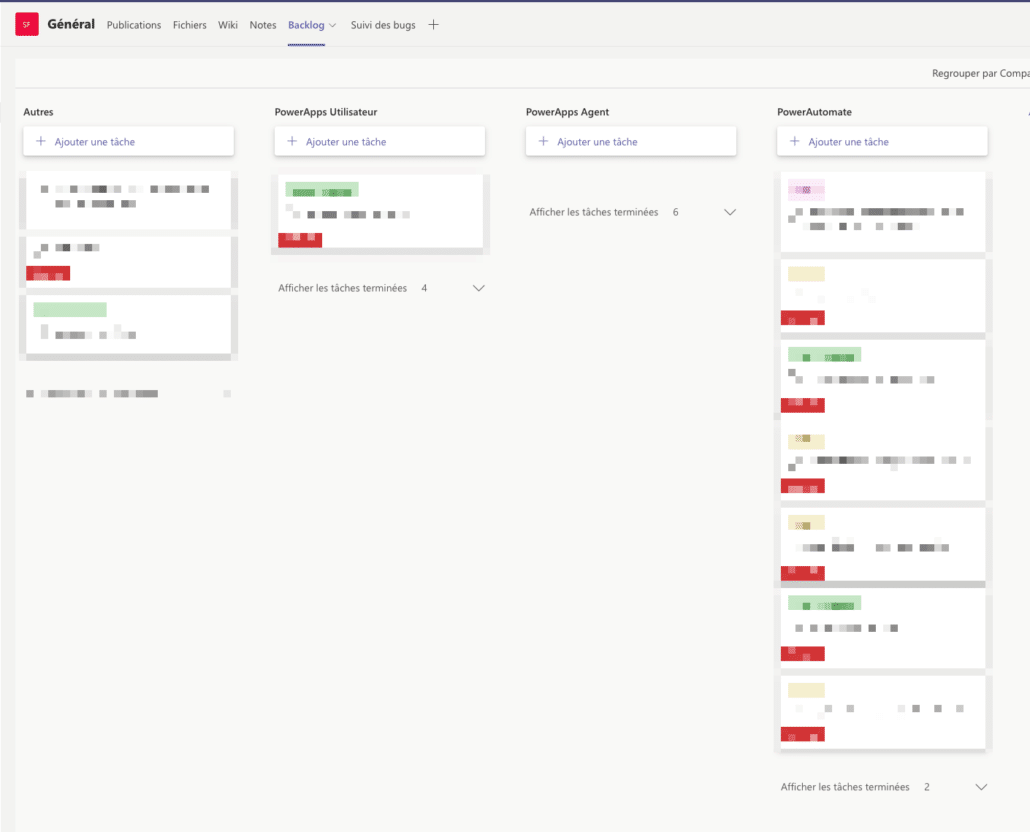
Task: Expand the Backlog tab options chevron
Action: (x=332, y=26)
